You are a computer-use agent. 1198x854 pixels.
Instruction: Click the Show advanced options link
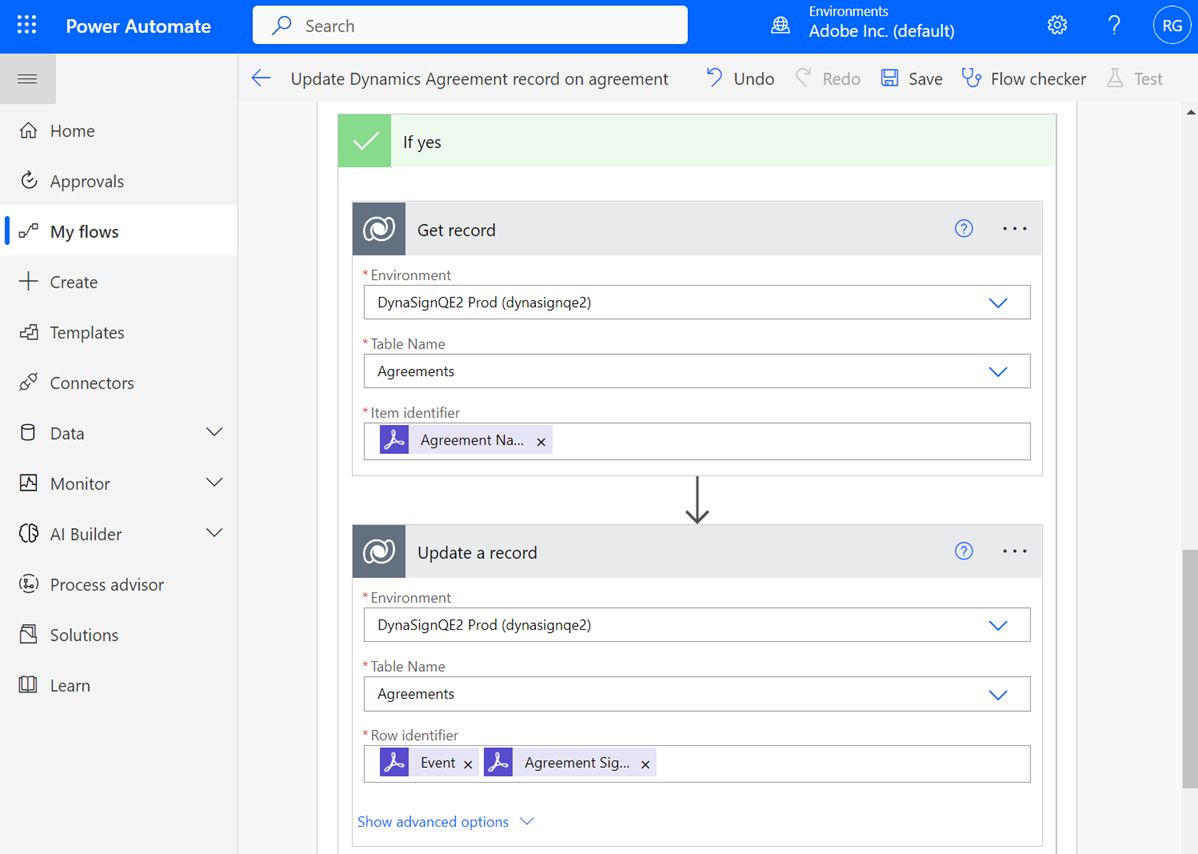[432, 821]
